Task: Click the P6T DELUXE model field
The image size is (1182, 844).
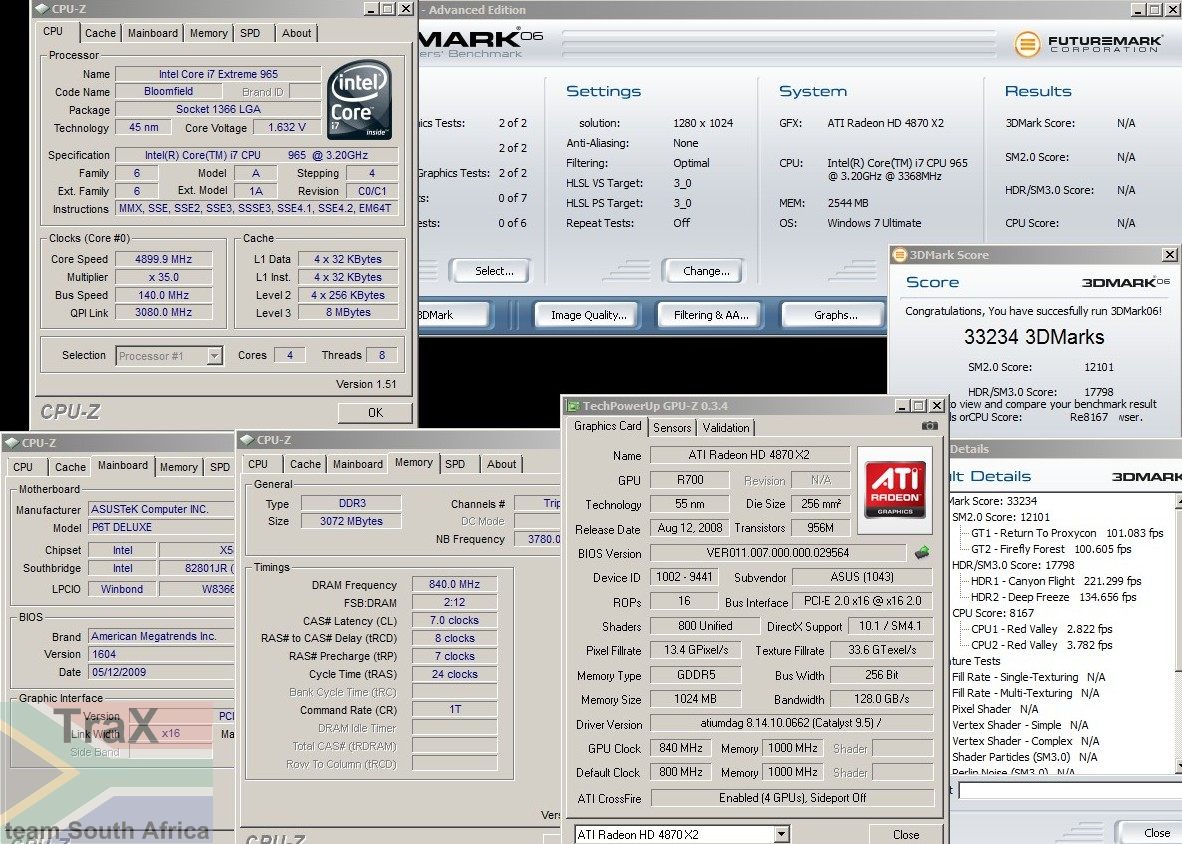Action: (161, 528)
